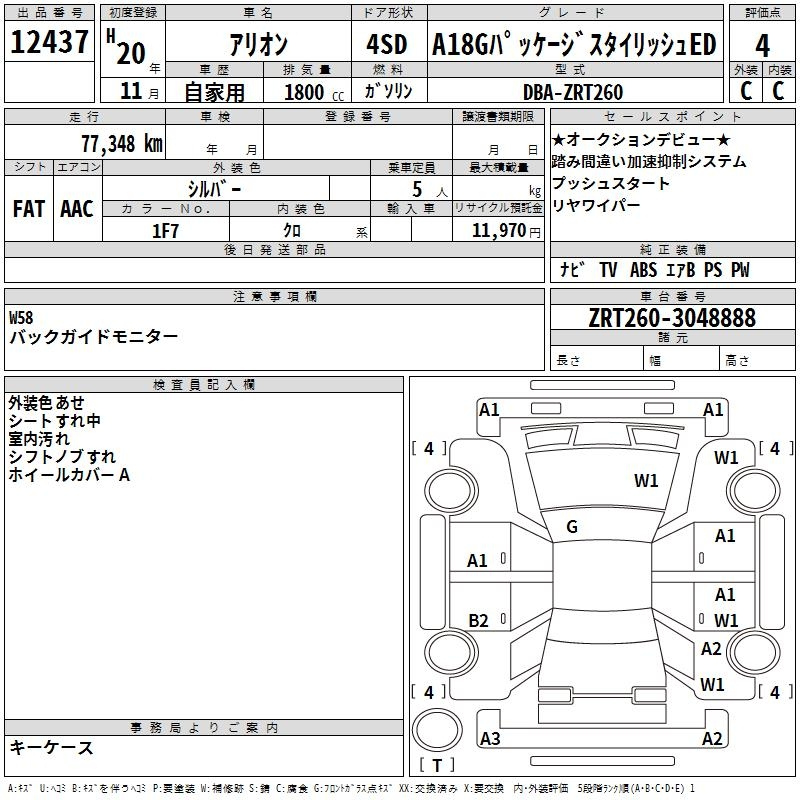Viewport: 800px width, 800px height.
Task: Click the exterior grade C under 外装
Action: [x=745, y=91]
